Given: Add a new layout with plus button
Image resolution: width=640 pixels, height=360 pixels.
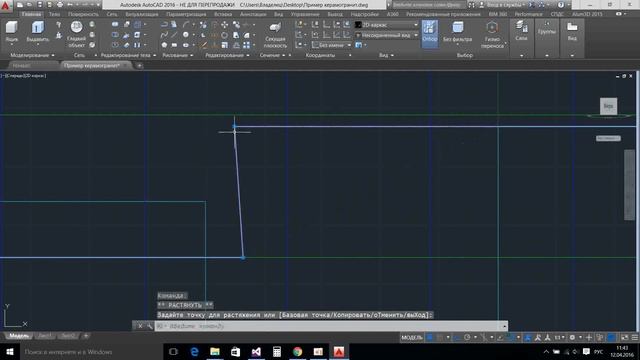Looking at the screenshot, I should click(x=86, y=336).
